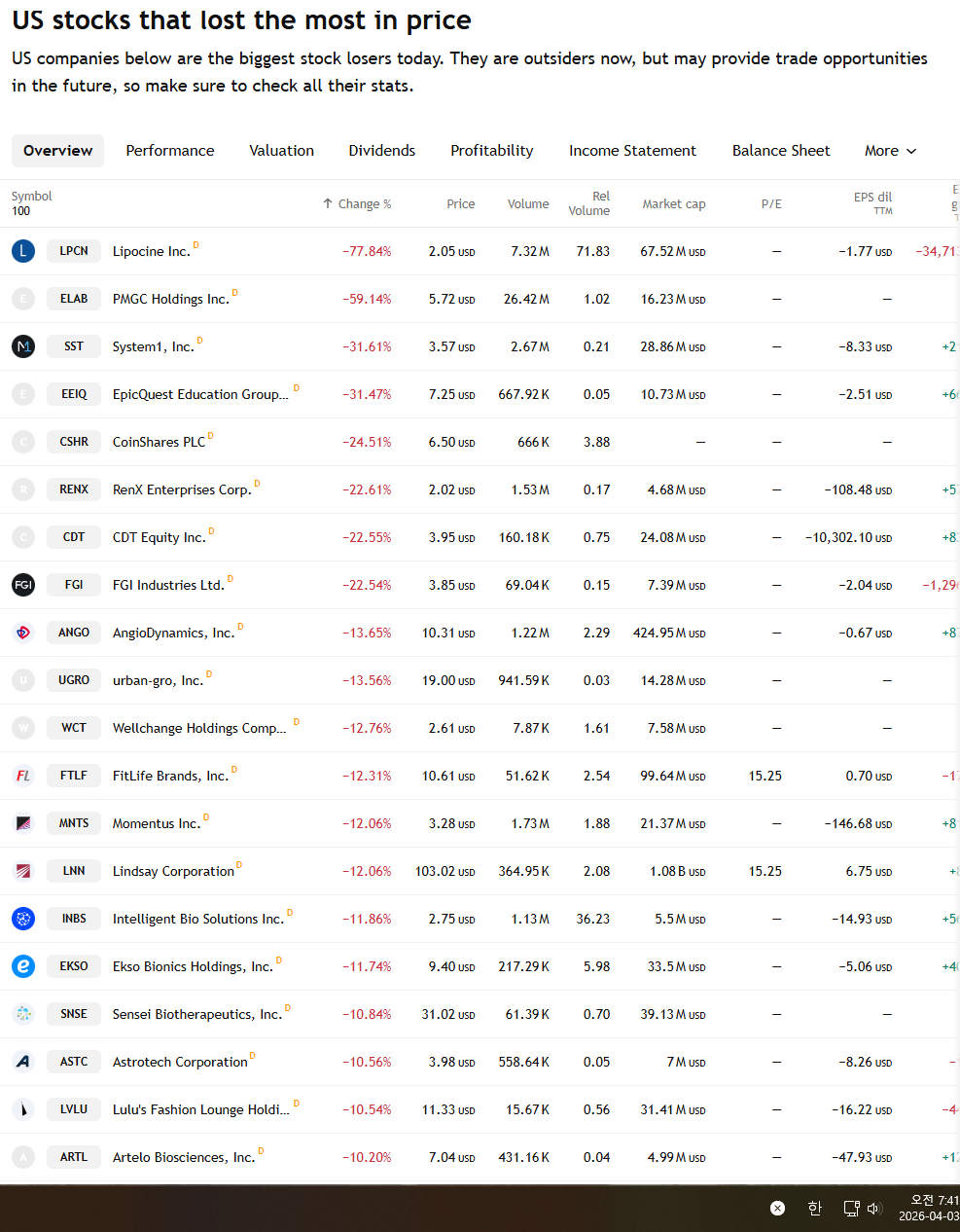Switch to the Performance tab
Image resolution: width=960 pixels, height=1232 pixels.
coord(170,151)
